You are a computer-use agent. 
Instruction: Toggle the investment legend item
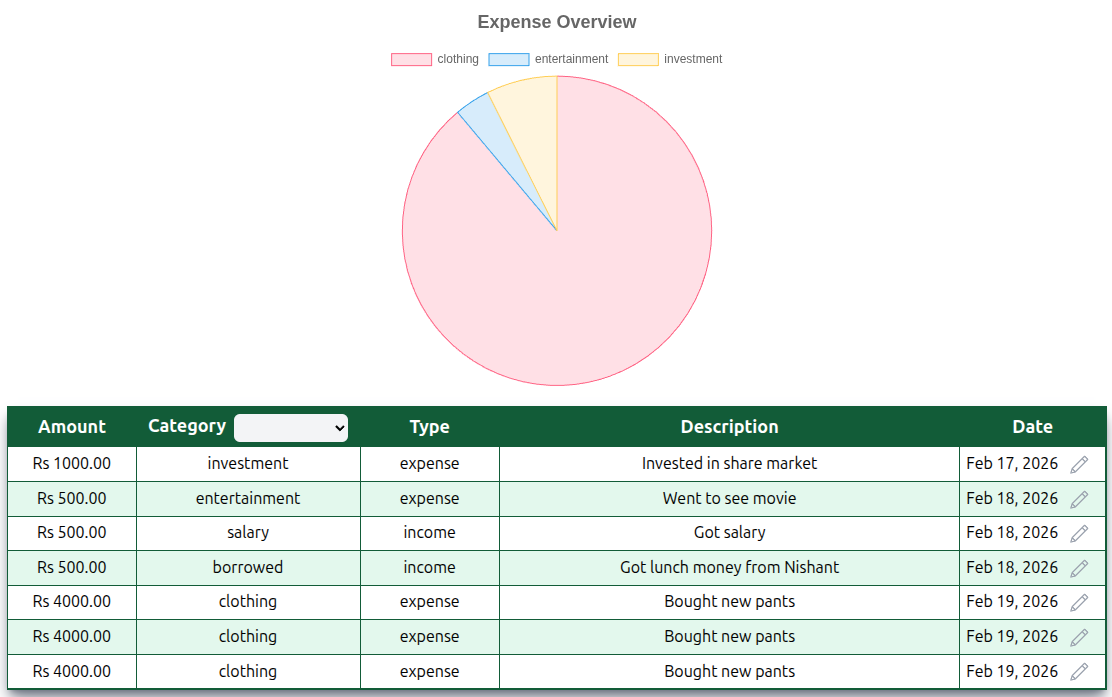coord(670,59)
